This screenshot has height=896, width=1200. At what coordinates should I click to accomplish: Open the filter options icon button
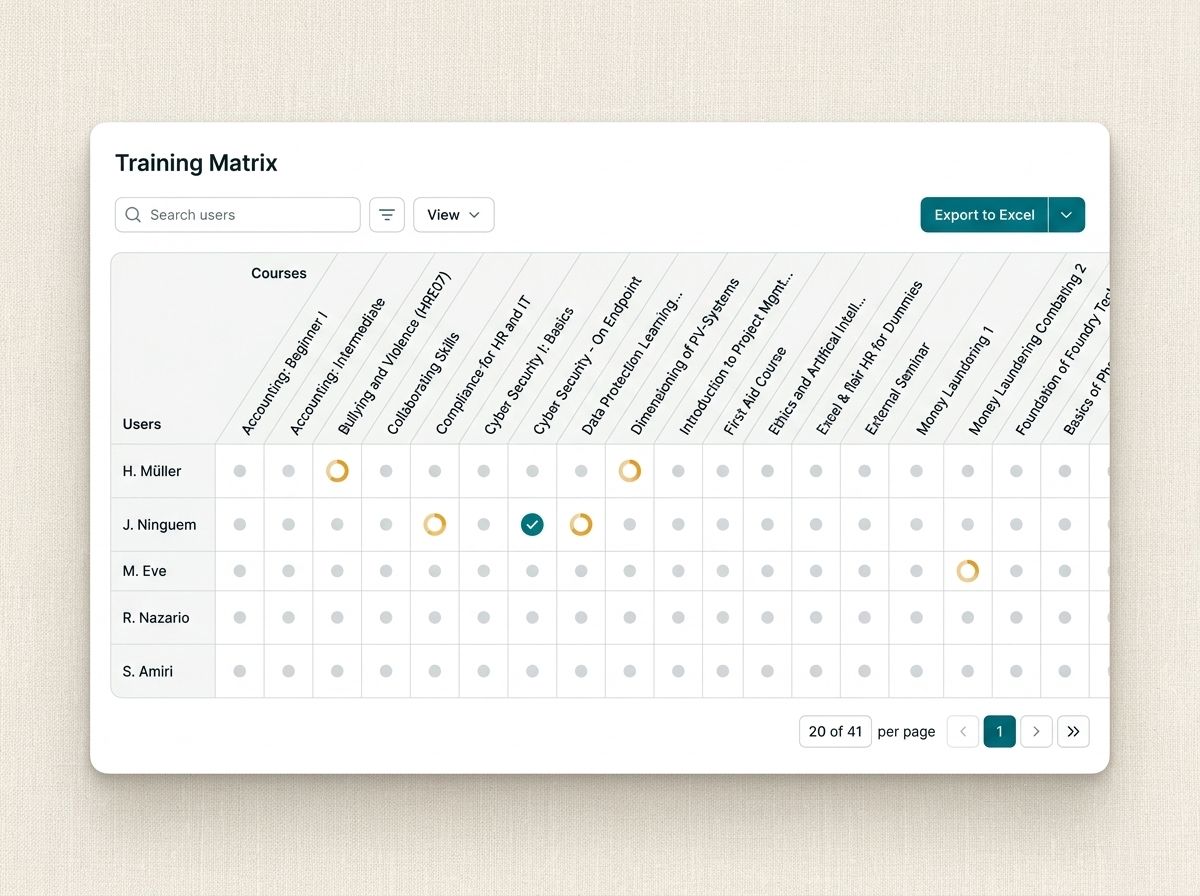point(387,215)
